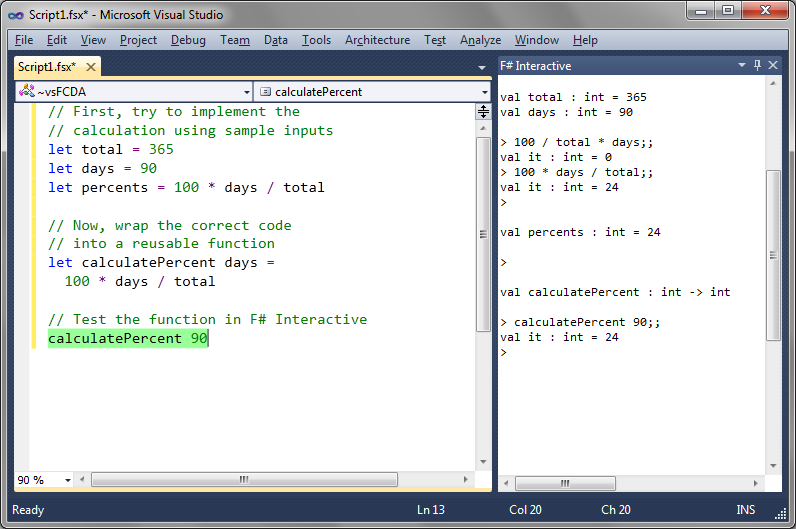Click 'val total : int = 365' output
This screenshot has width=796, height=529.
click(x=573, y=97)
